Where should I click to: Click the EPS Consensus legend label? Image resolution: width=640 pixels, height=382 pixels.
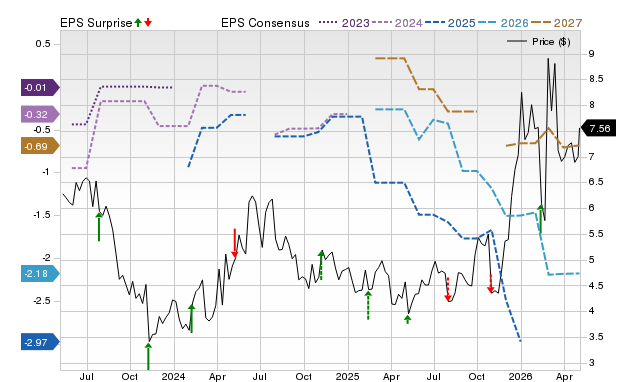click(265, 23)
